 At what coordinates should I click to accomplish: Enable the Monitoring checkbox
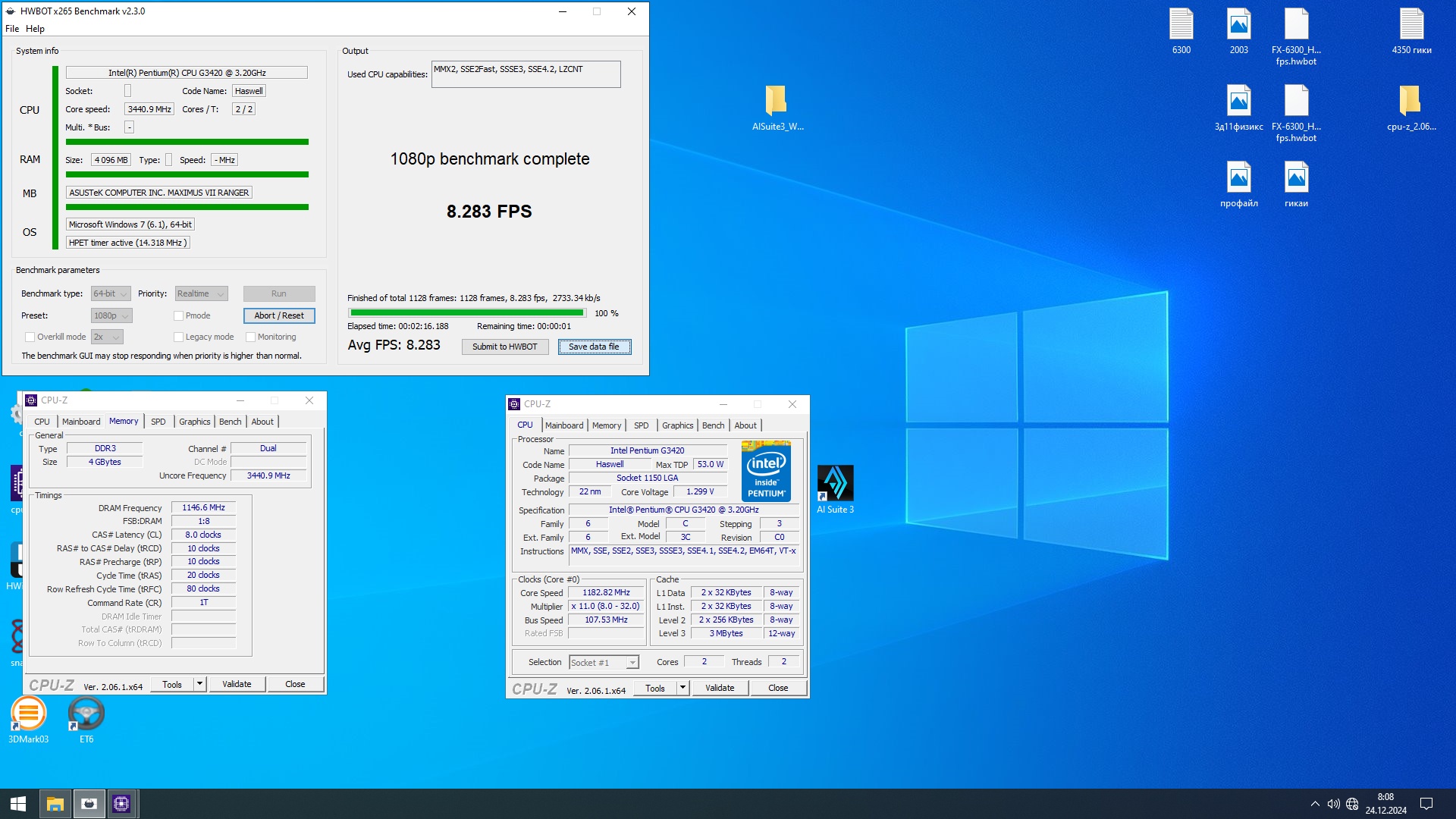[250, 337]
